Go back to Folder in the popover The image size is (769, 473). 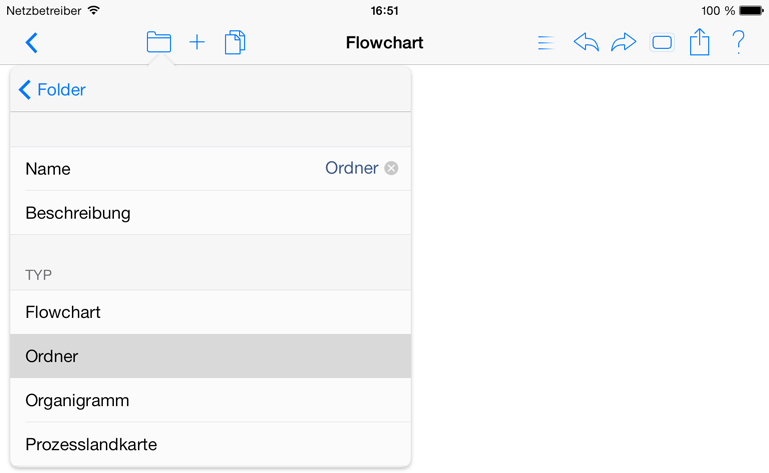[52, 90]
